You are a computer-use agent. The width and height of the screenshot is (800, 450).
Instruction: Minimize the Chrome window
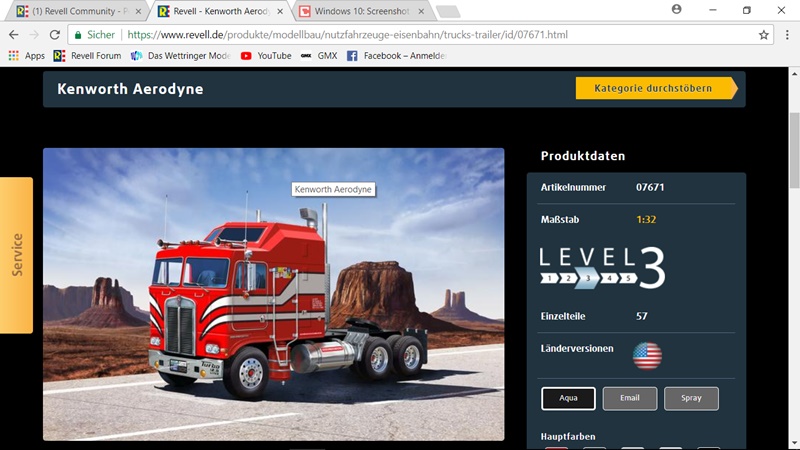coord(713,10)
